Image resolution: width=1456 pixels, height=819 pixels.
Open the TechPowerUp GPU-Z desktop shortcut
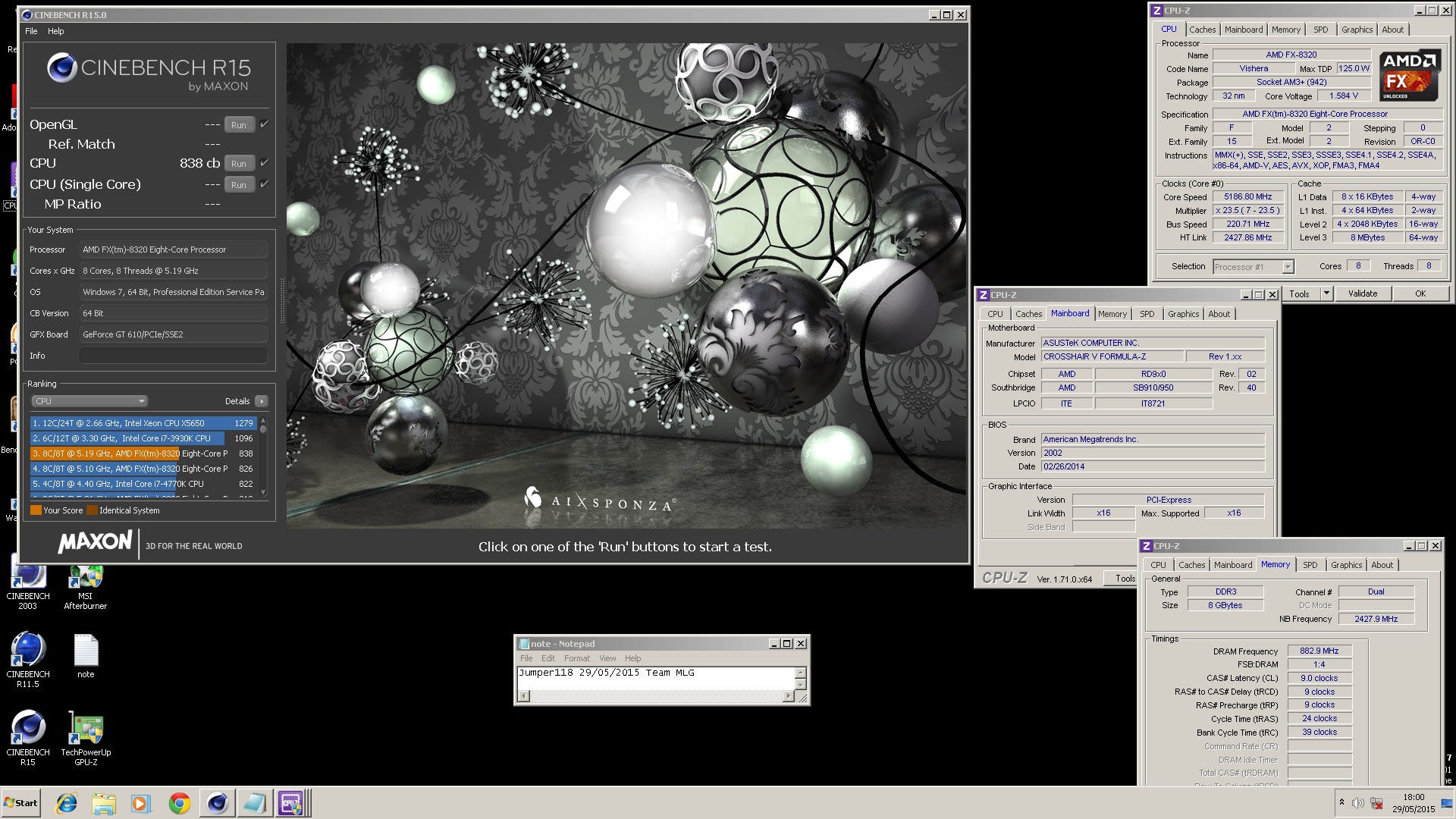[x=86, y=738]
